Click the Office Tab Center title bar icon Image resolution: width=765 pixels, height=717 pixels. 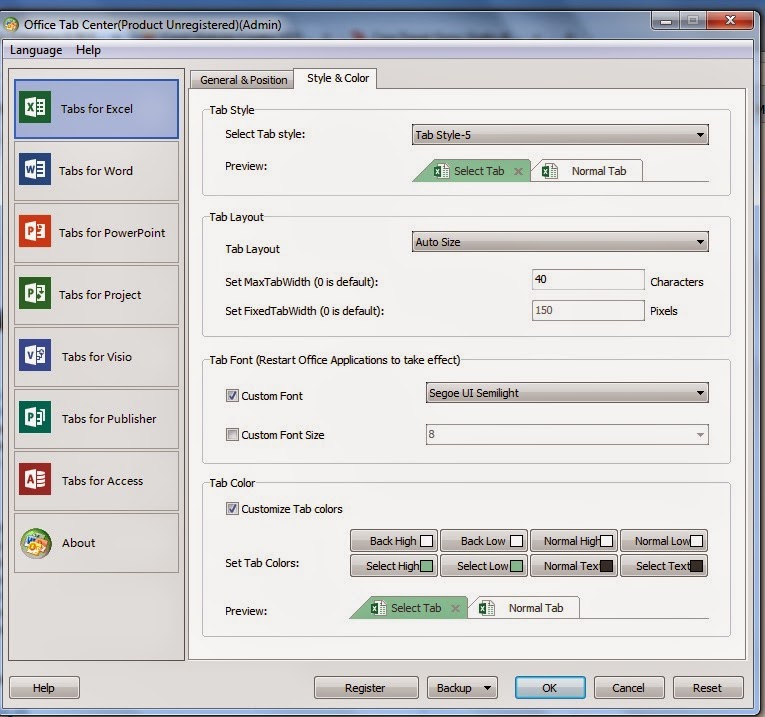click(11, 24)
